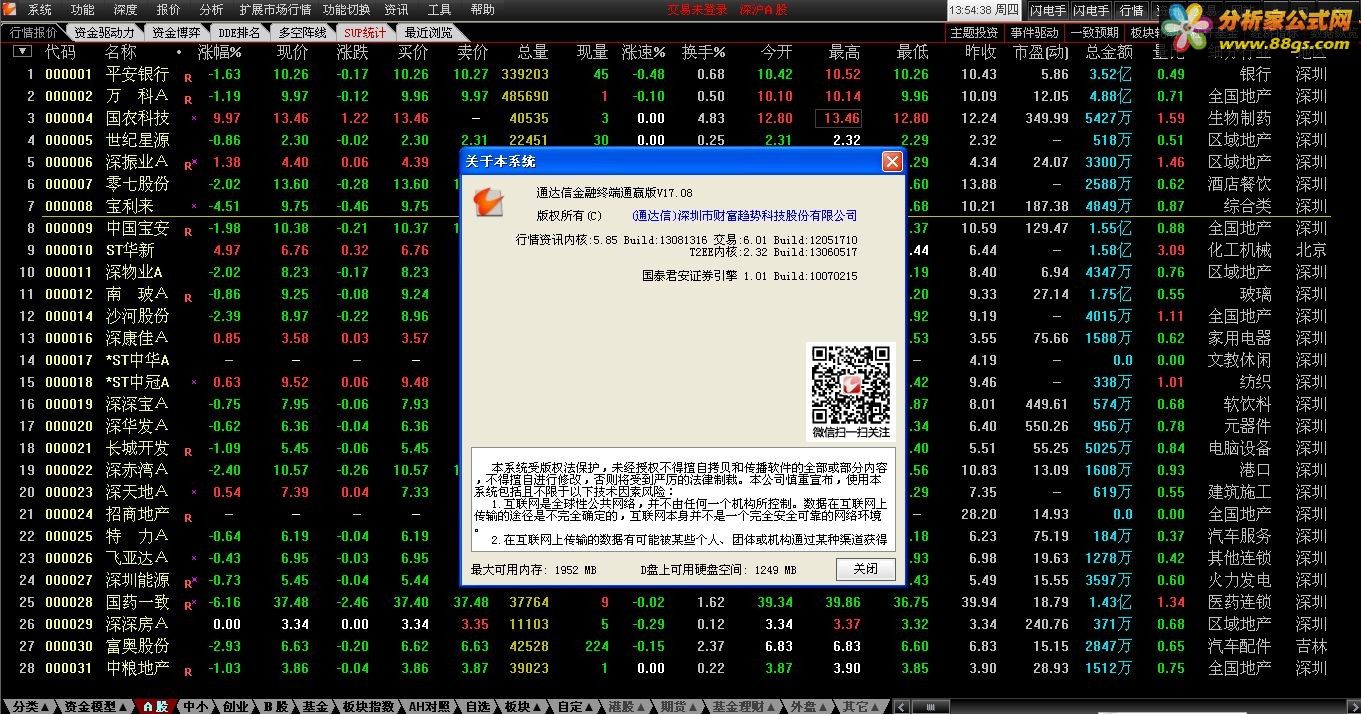1361x714 pixels.
Task: Select the 创业 bottom market tab
Action: 235,706
